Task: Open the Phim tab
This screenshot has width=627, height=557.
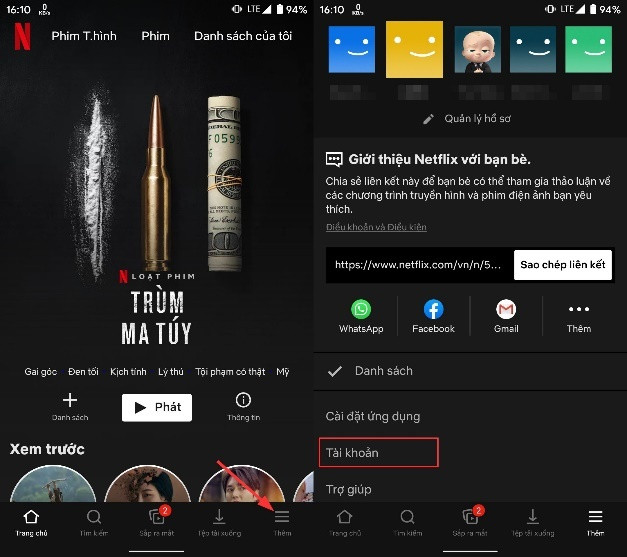Action: pyautogui.click(x=155, y=36)
